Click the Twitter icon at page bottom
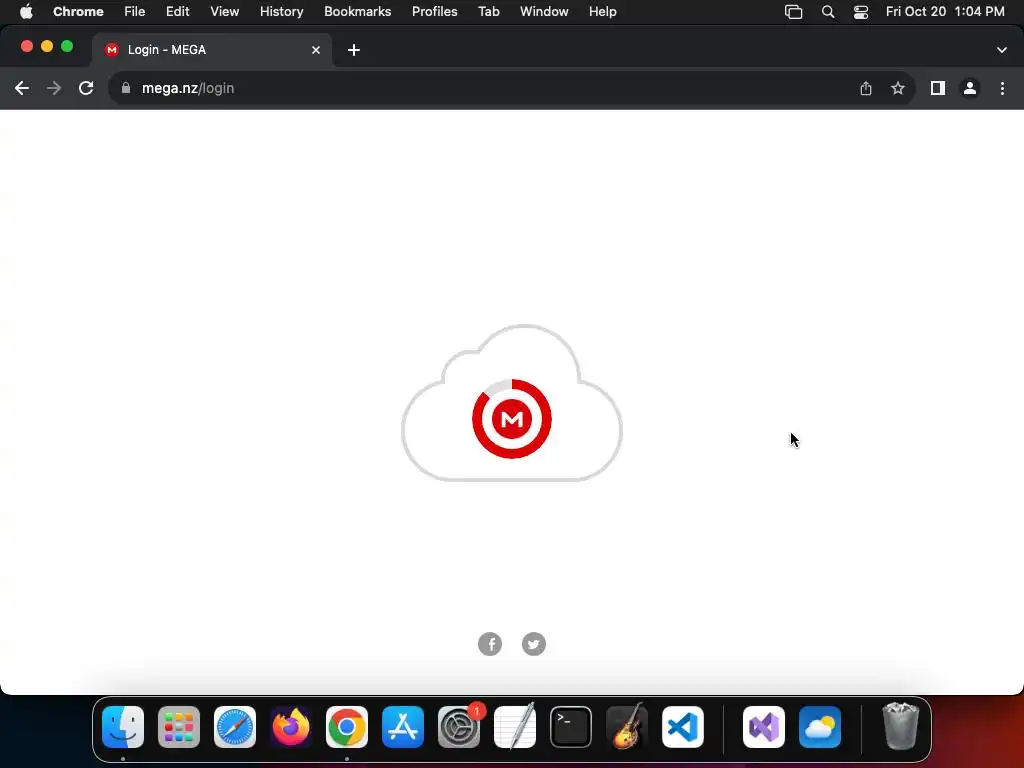1024x768 pixels. (534, 644)
